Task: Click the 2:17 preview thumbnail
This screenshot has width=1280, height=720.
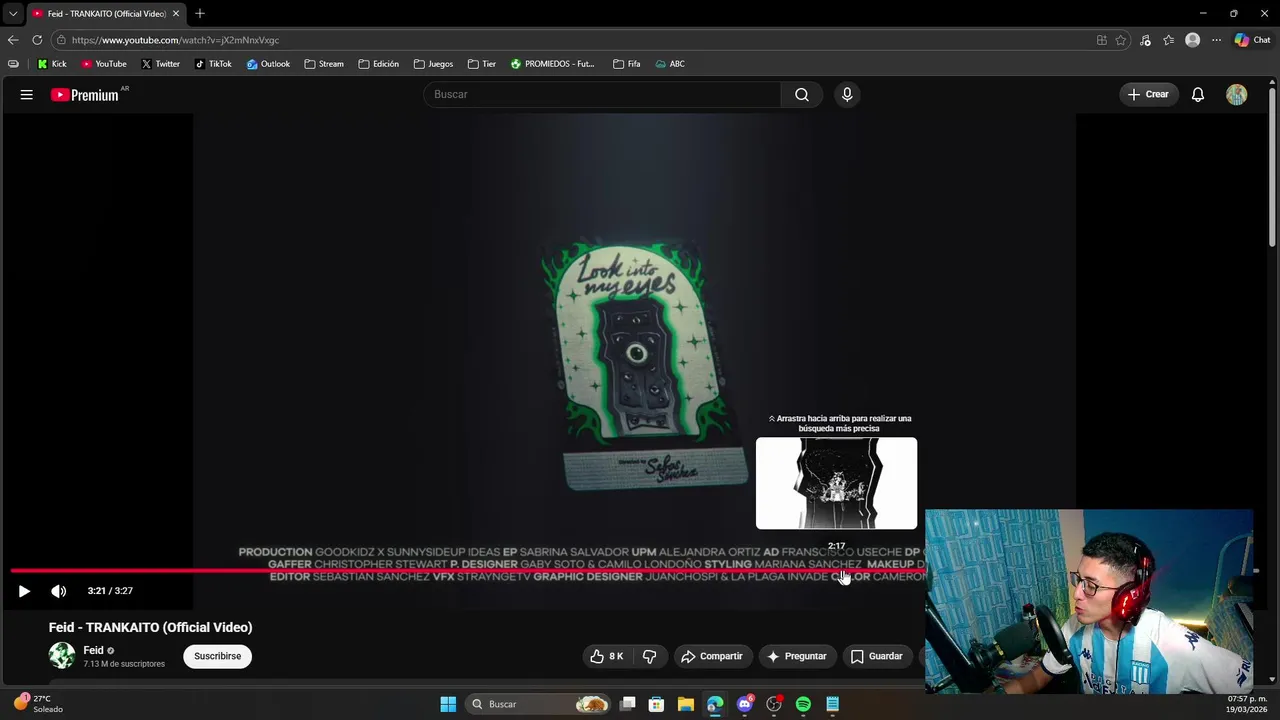Action: tap(836, 483)
